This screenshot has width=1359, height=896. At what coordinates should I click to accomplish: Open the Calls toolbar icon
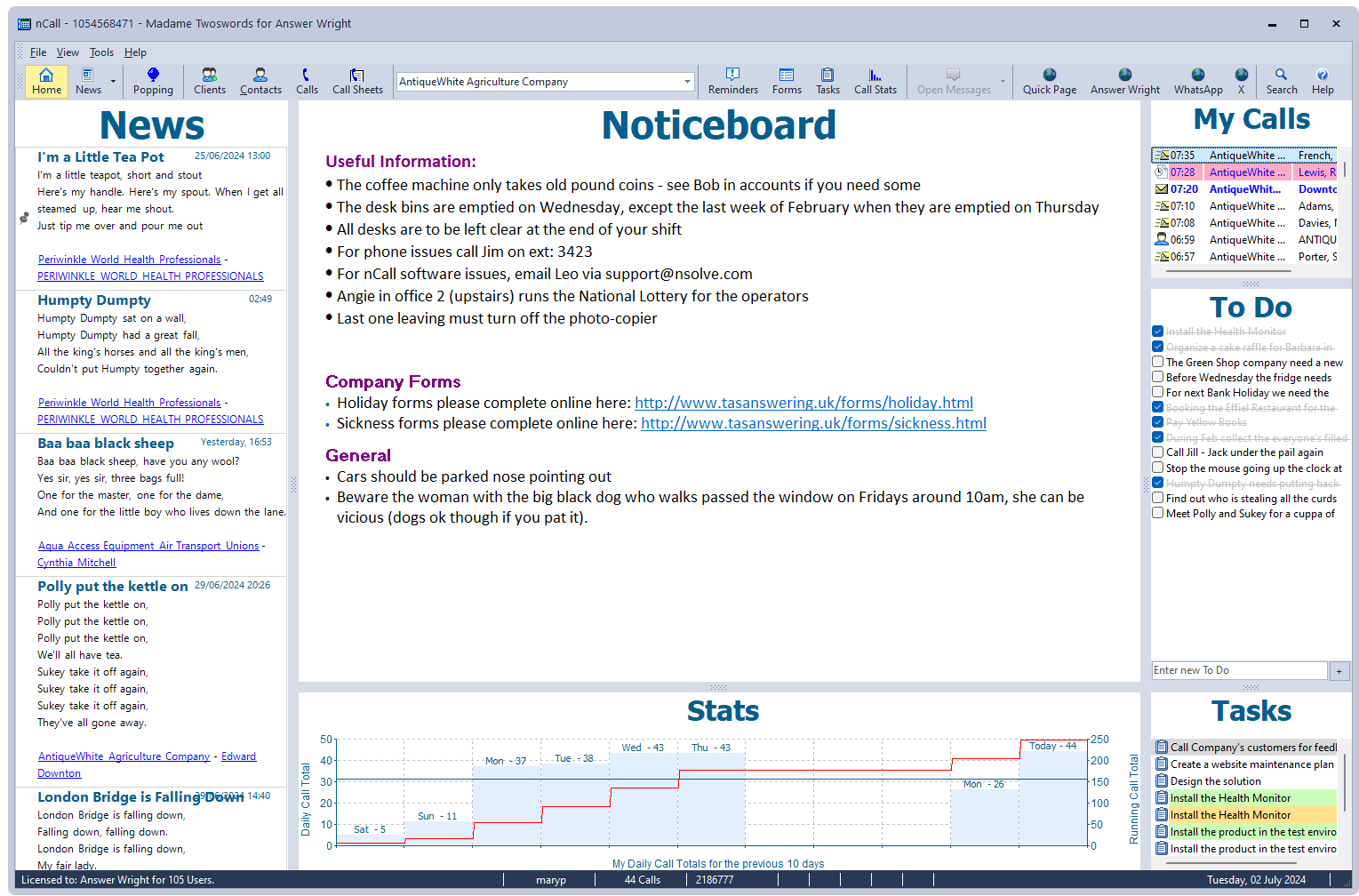[307, 81]
